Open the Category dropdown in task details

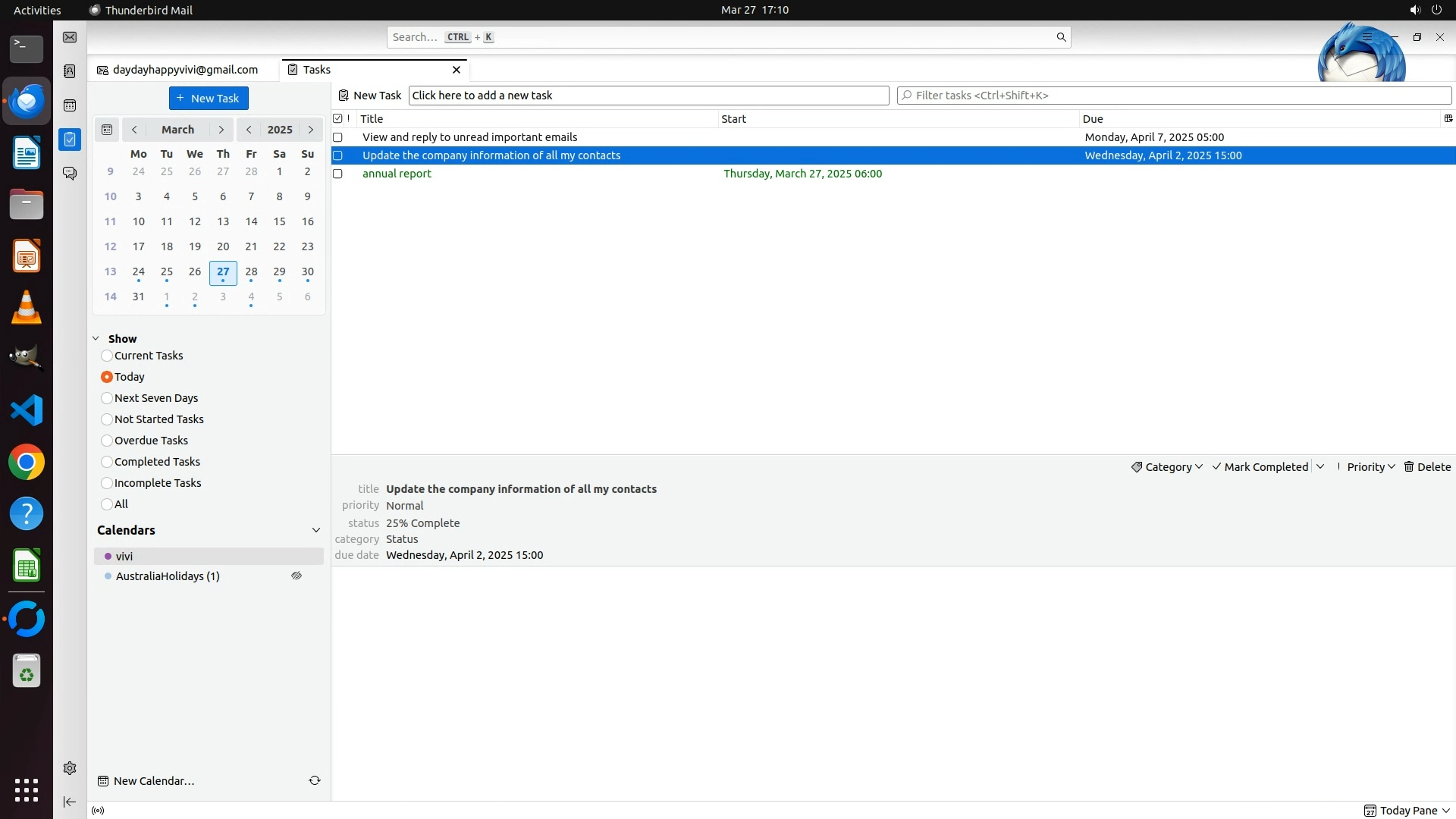point(1167,467)
